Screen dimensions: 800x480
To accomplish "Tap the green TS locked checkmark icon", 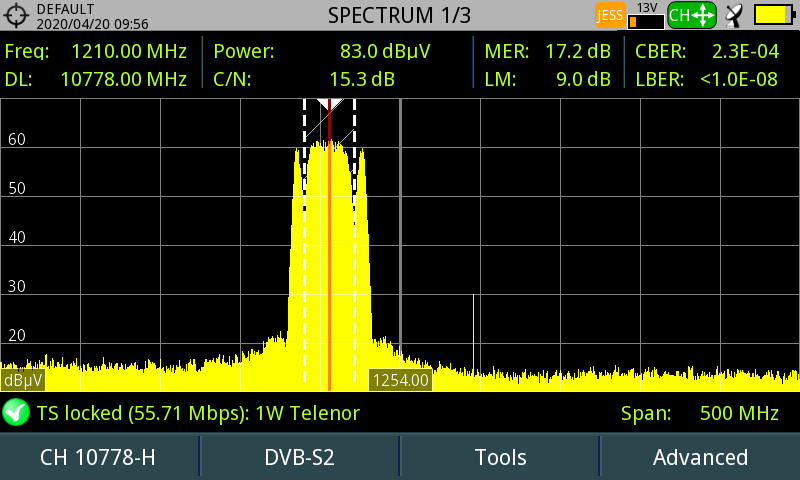I will [x=16, y=412].
